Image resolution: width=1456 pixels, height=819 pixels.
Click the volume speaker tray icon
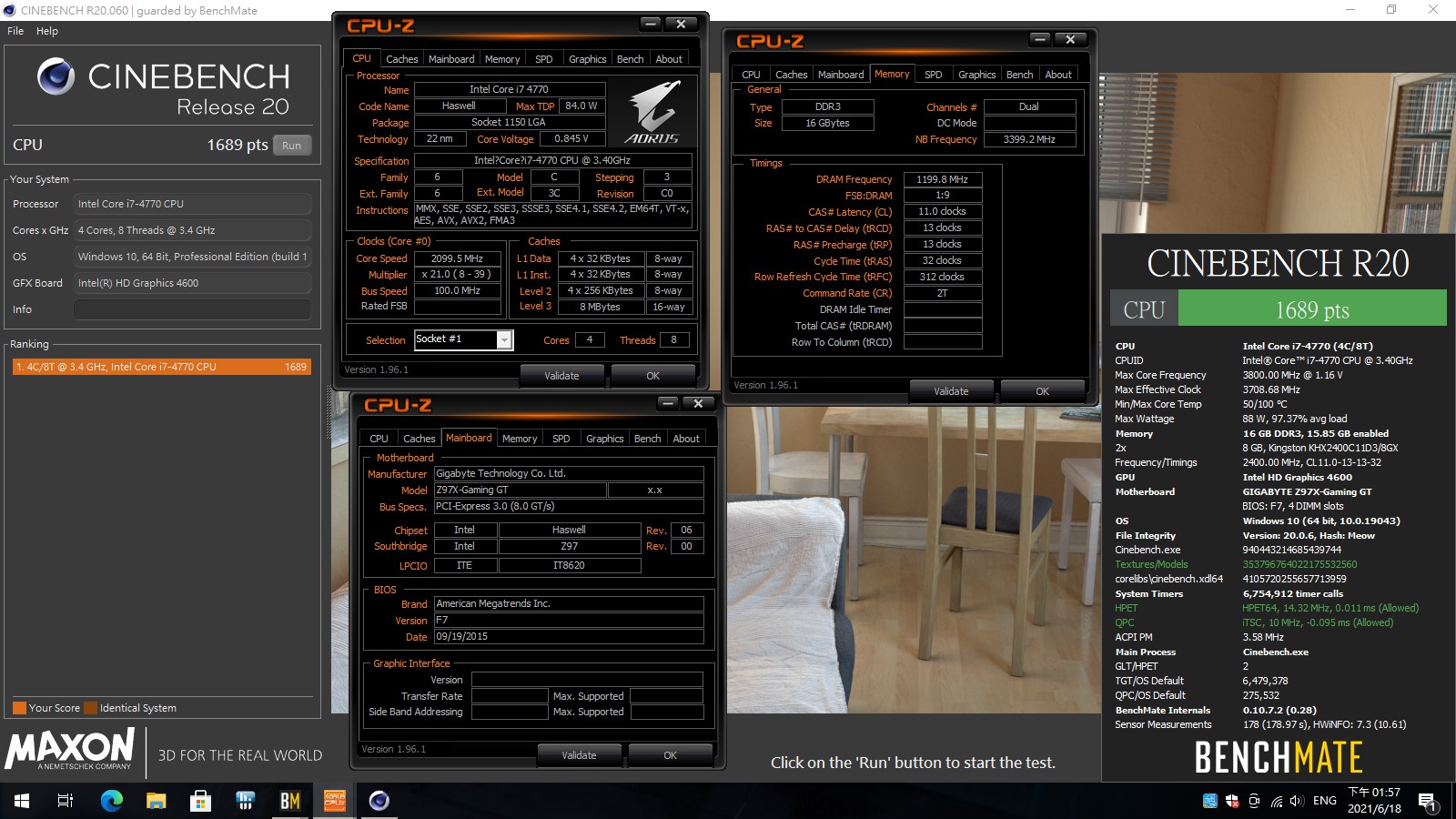(1297, 801)
